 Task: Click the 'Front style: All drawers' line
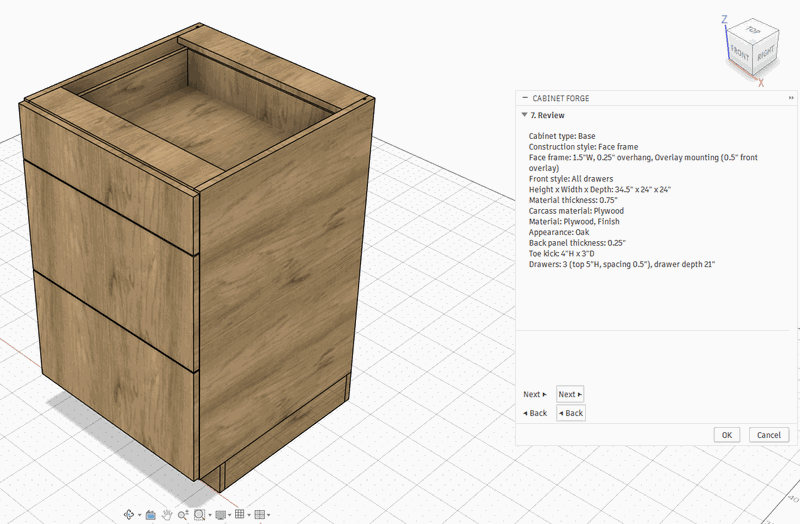click(x=571, y=179)
